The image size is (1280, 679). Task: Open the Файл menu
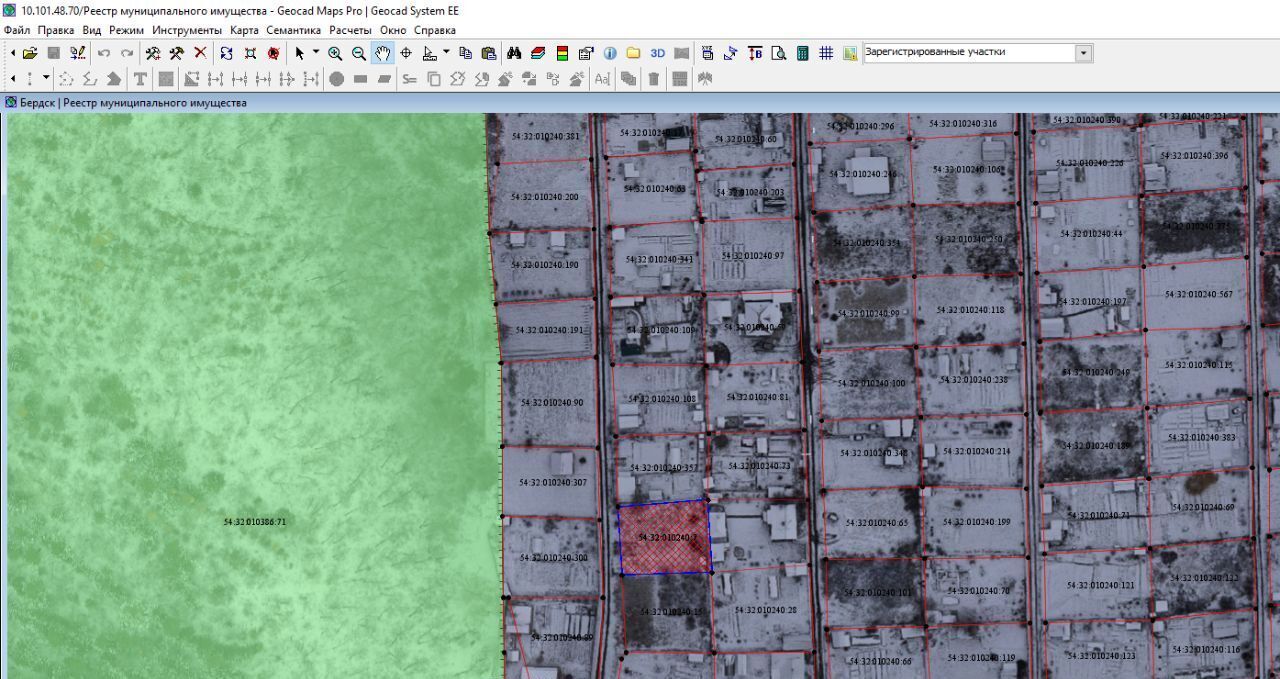[x=17, y=30]
